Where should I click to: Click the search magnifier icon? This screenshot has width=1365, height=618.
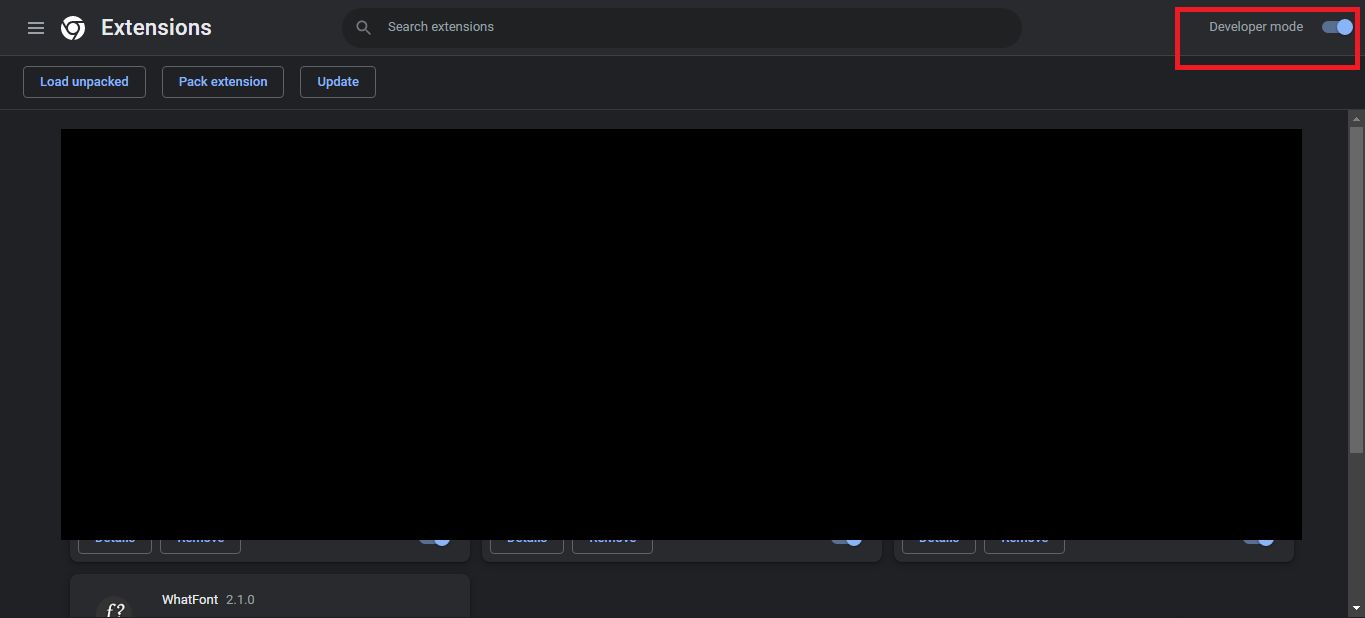point(364,28)
